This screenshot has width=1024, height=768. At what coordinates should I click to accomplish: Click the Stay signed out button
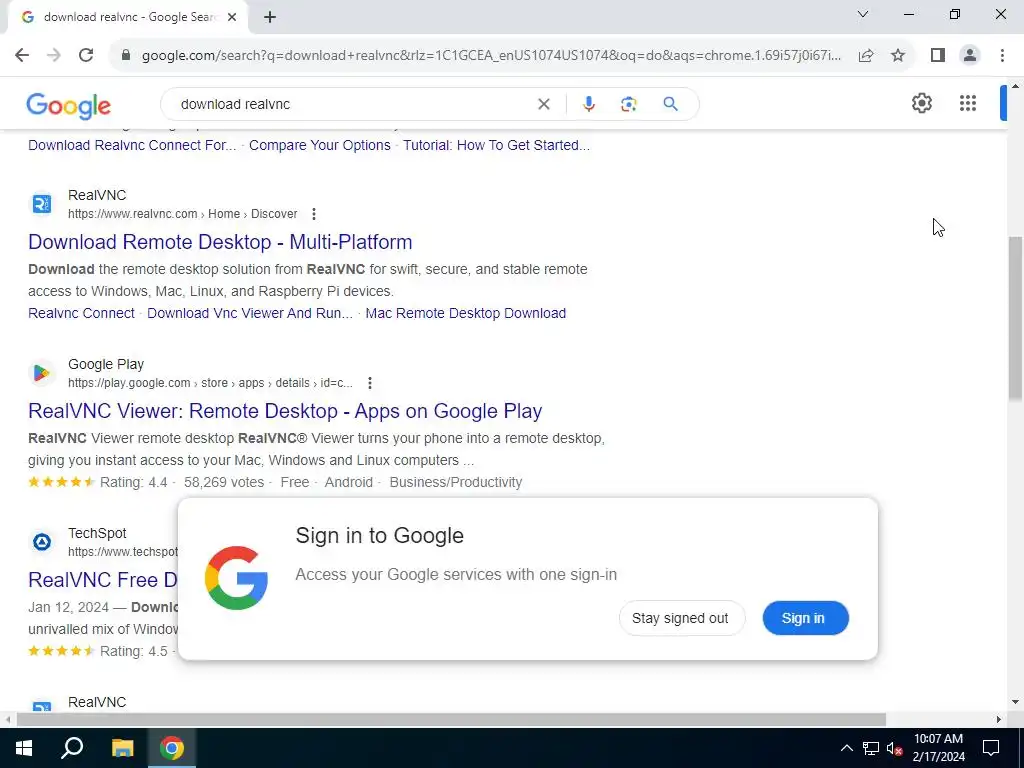(x=681, y=618)
